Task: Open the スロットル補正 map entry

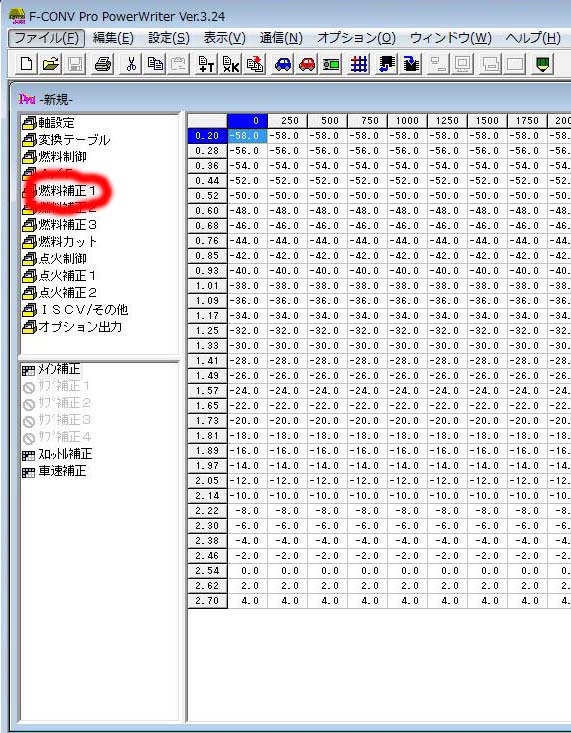Action: [x=57, y=454]
